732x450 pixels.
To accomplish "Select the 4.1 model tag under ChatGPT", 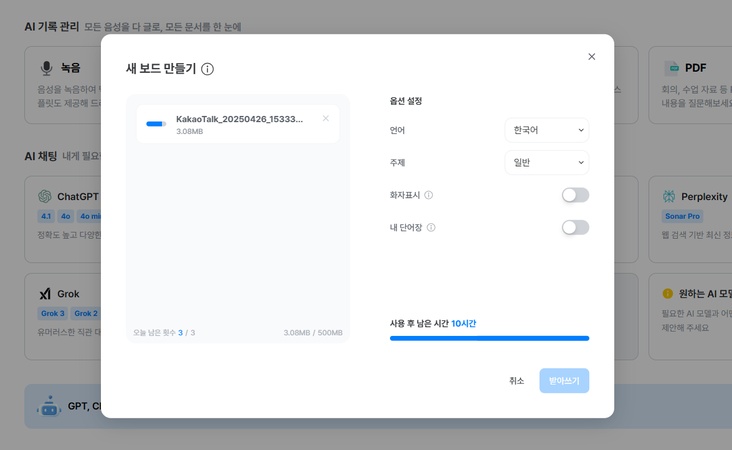I will (46, 216).
